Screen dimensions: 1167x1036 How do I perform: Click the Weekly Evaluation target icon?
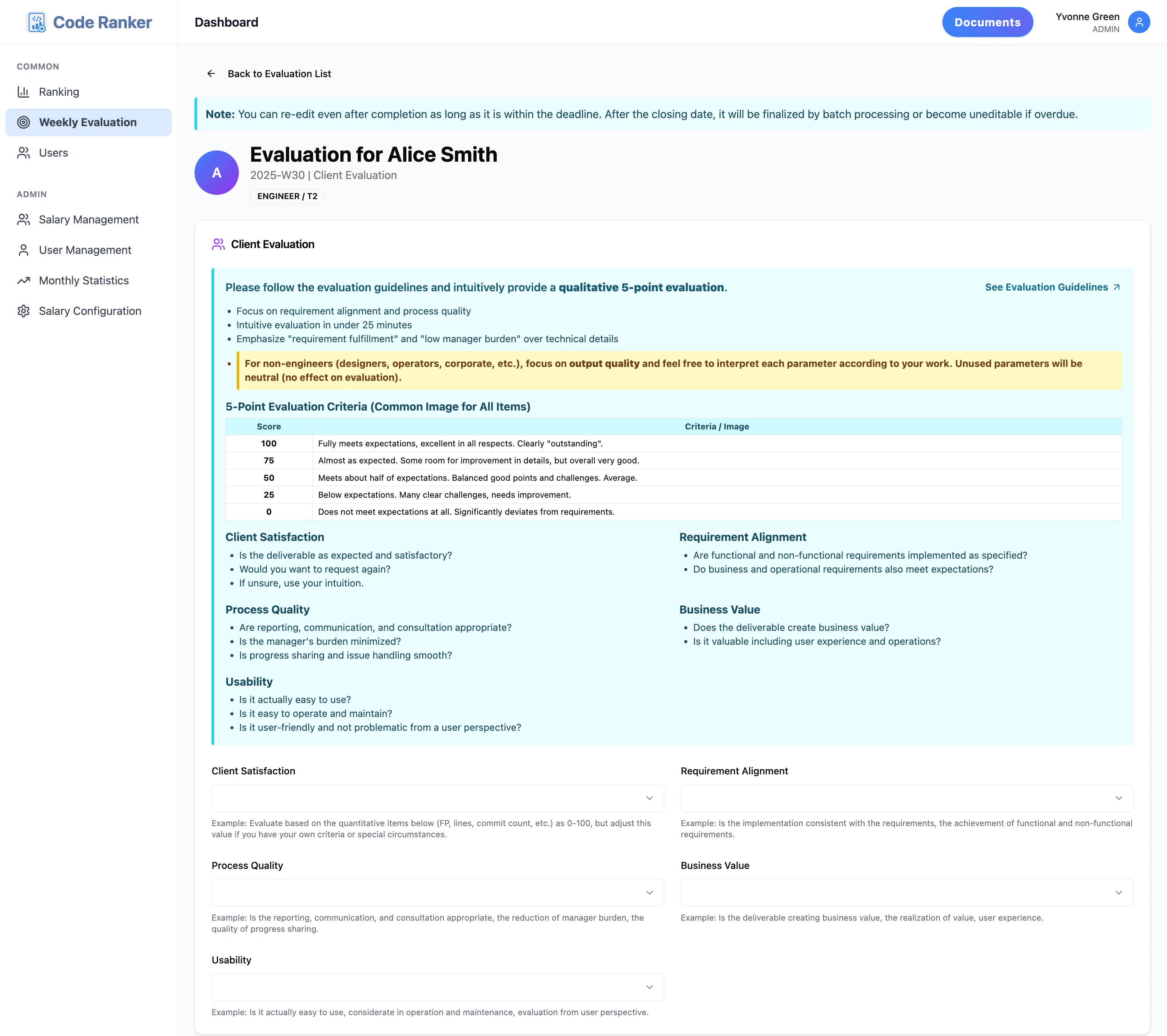pyautogui.click(x=24, y=122)
